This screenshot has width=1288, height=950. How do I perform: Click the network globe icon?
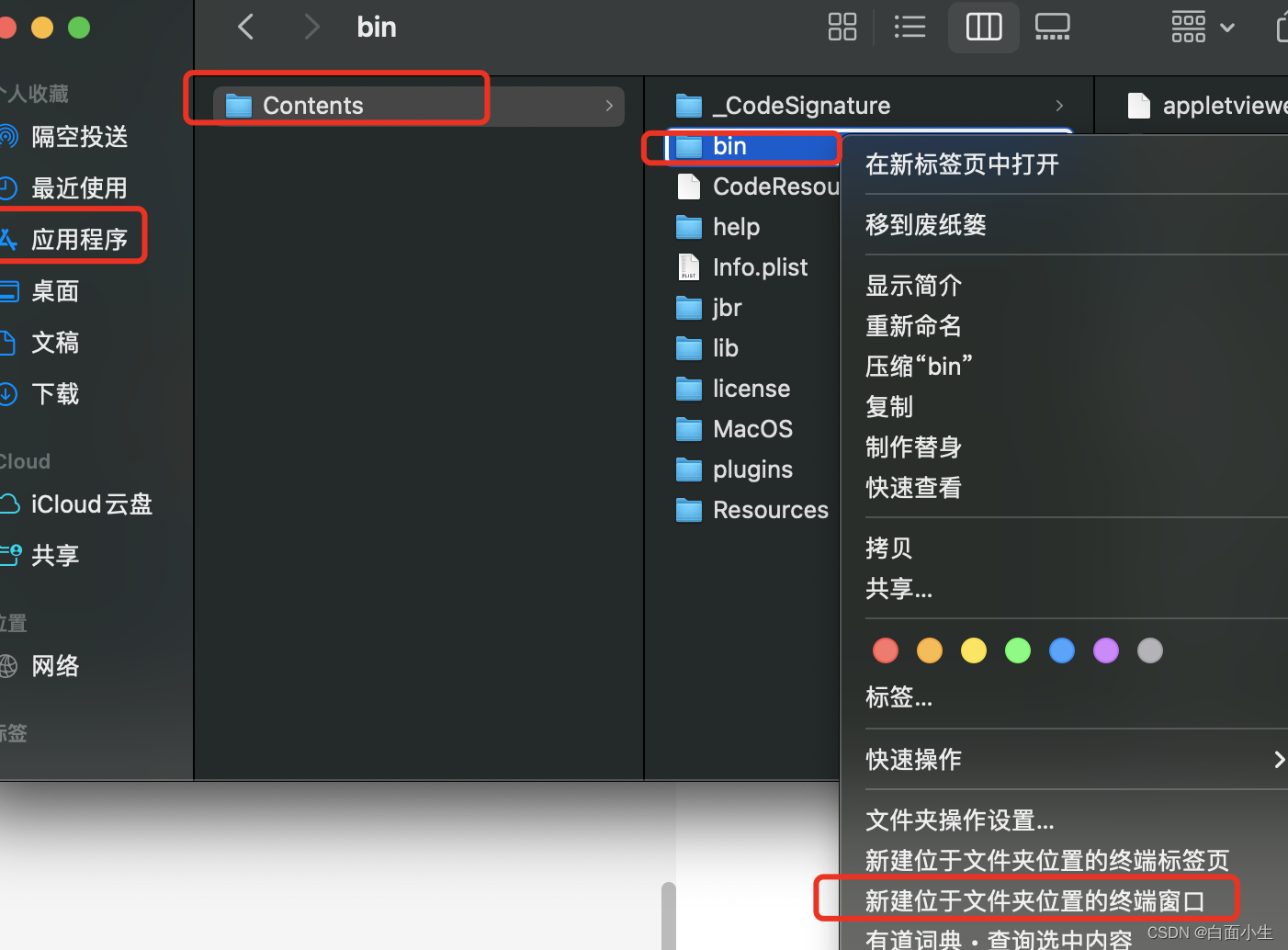tap(7, 666)
